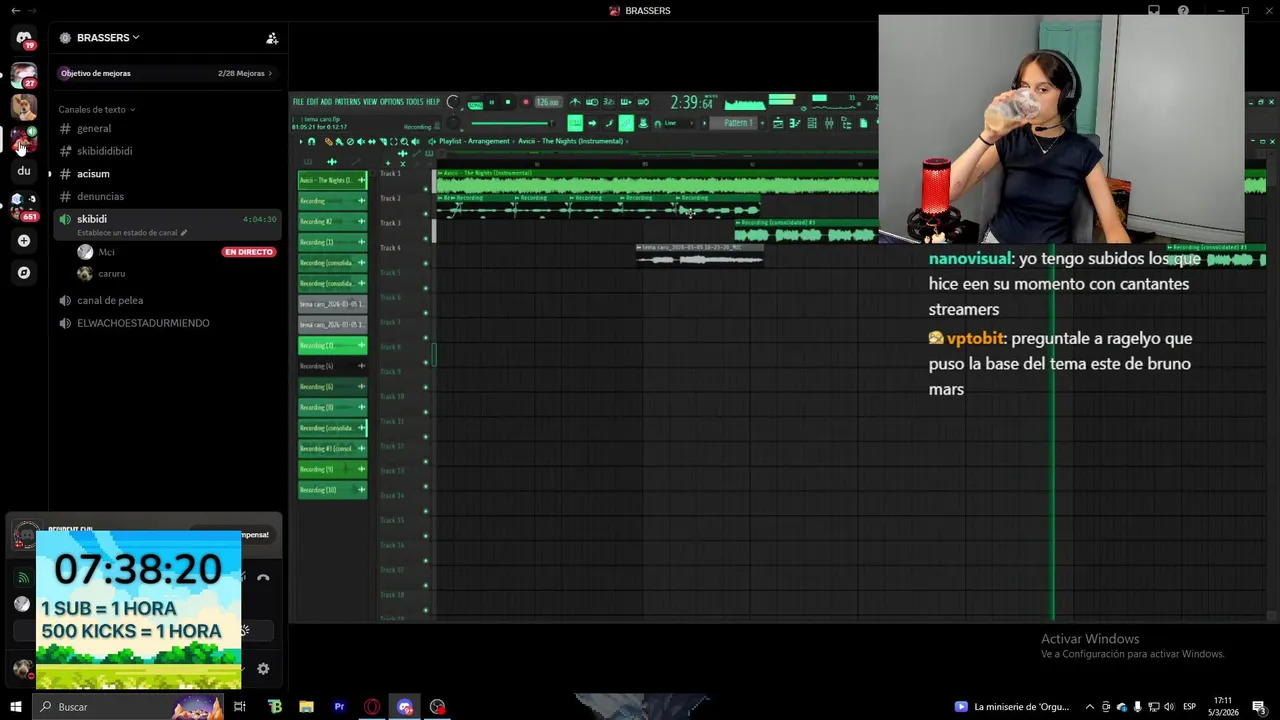Select the playlist paint brush tool
The height and width of the screenshot is (720, 1280).
point(338,141)
